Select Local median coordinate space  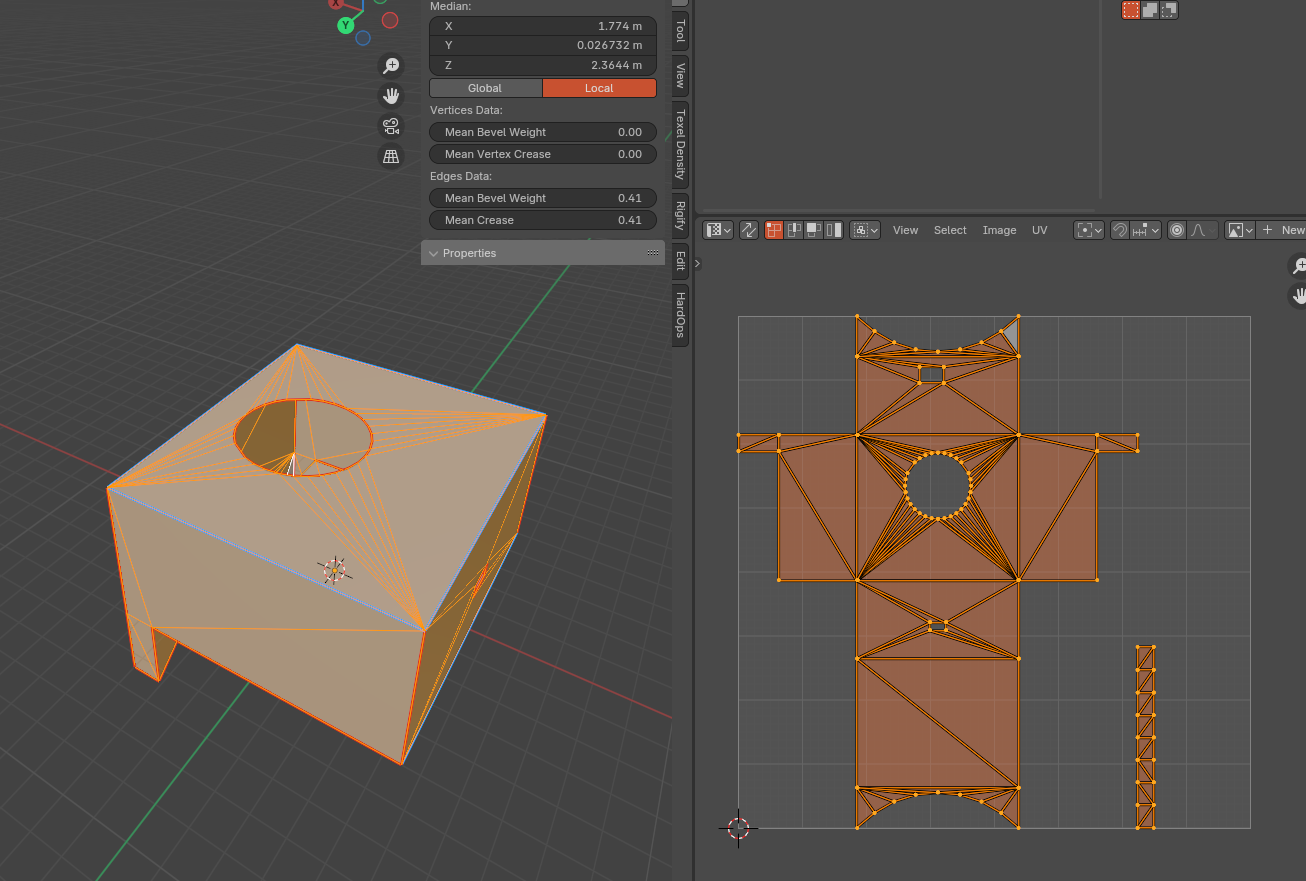[599, 88]
